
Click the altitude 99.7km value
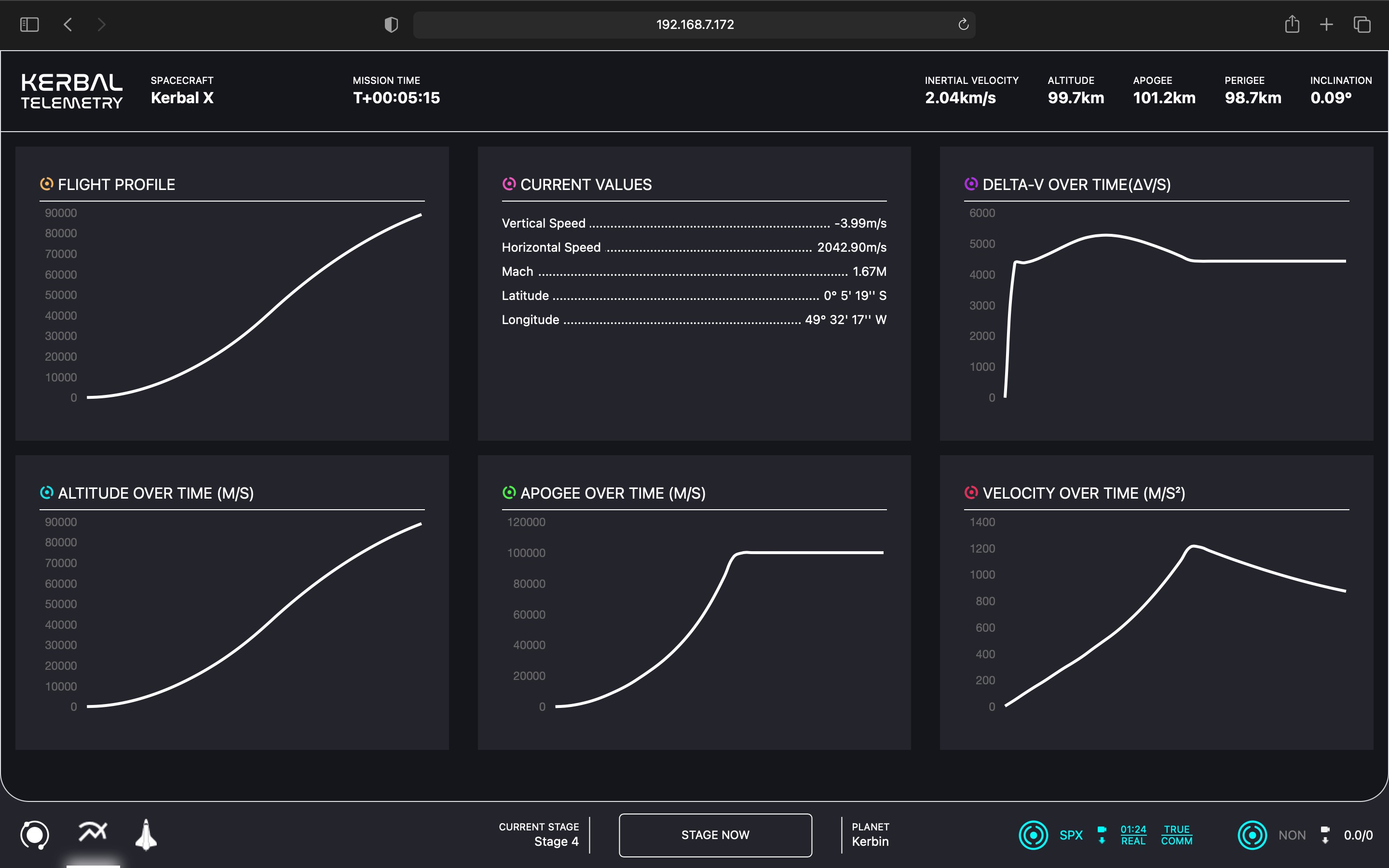point(1076,97)
